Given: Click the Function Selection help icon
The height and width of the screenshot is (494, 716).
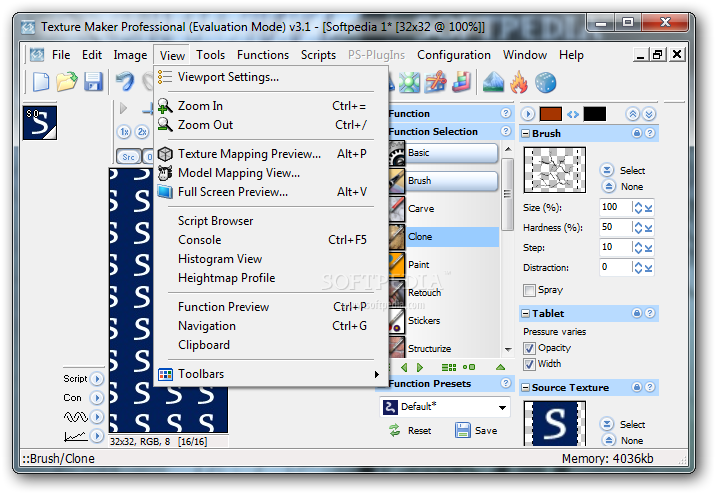Looking at the screenshot, I should tap(505, 131).
